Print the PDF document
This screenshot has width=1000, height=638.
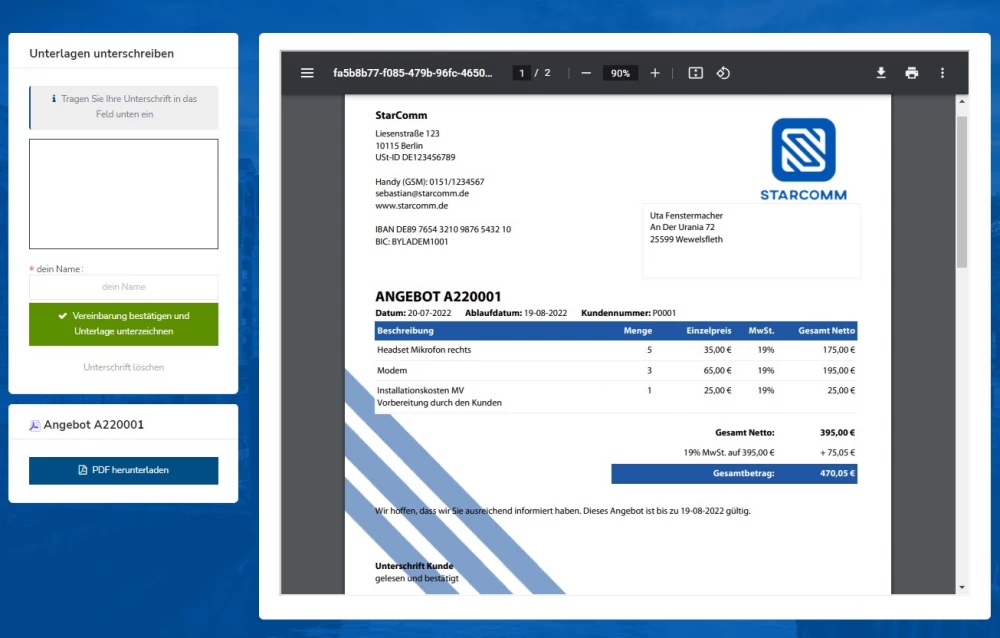pos(911,73)
